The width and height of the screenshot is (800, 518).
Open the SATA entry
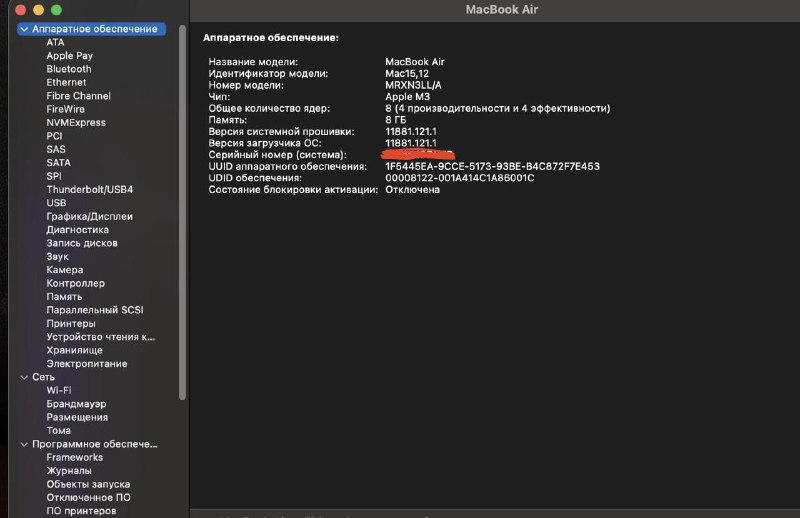point(58,163)
